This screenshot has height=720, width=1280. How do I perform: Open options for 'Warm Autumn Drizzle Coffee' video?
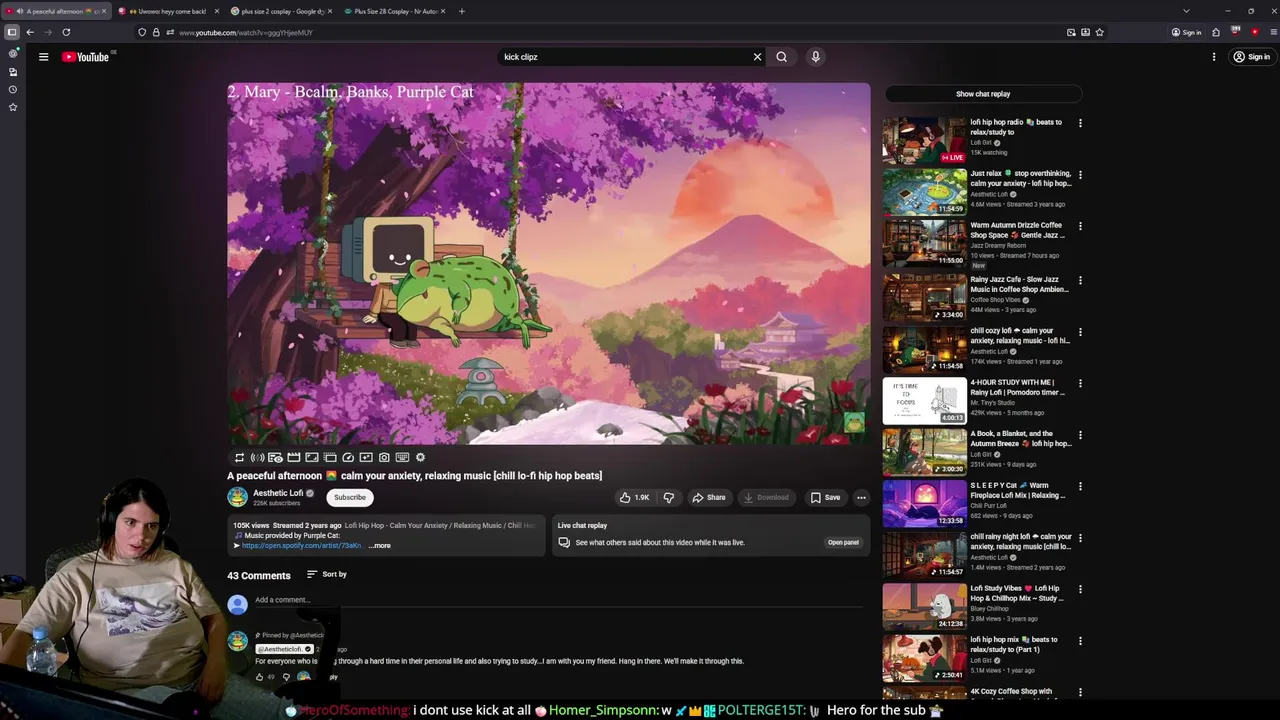[x=1080, y=226]
